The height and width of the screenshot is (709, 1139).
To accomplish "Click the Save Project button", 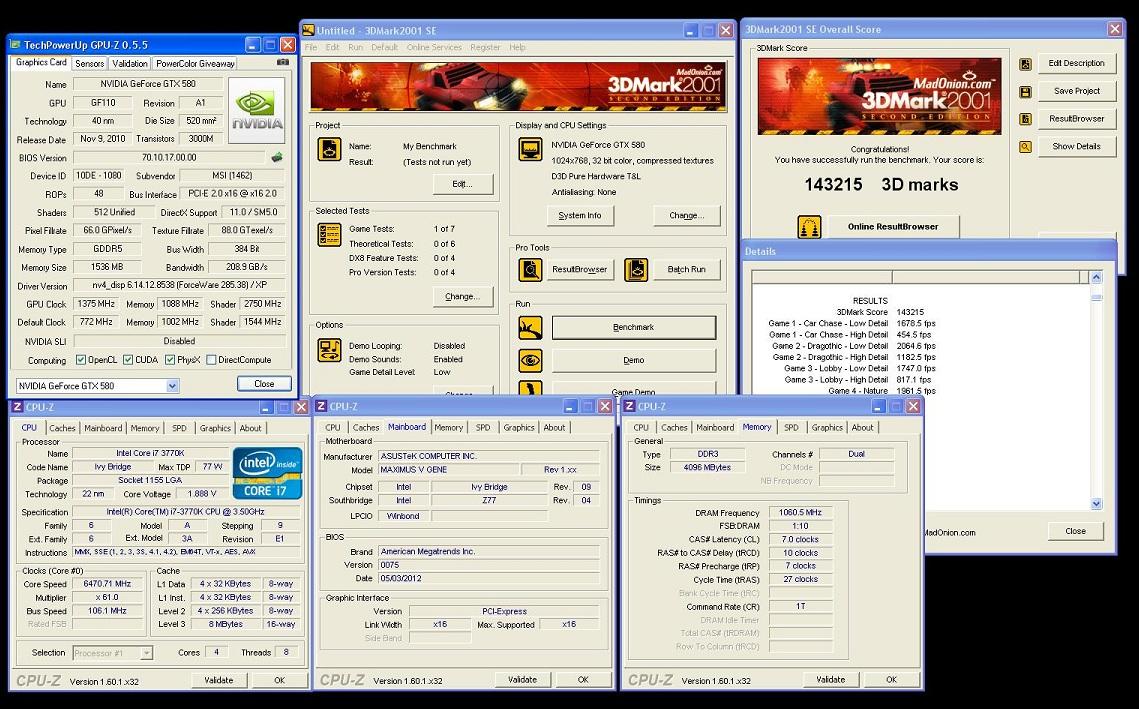I will click(x=1077, y=92).
